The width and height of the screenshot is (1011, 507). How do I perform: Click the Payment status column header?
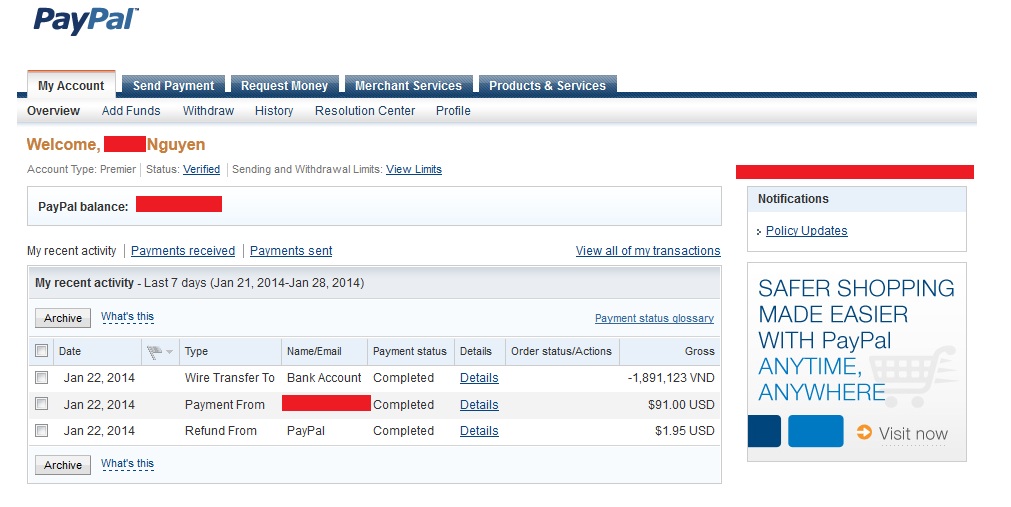409,352
